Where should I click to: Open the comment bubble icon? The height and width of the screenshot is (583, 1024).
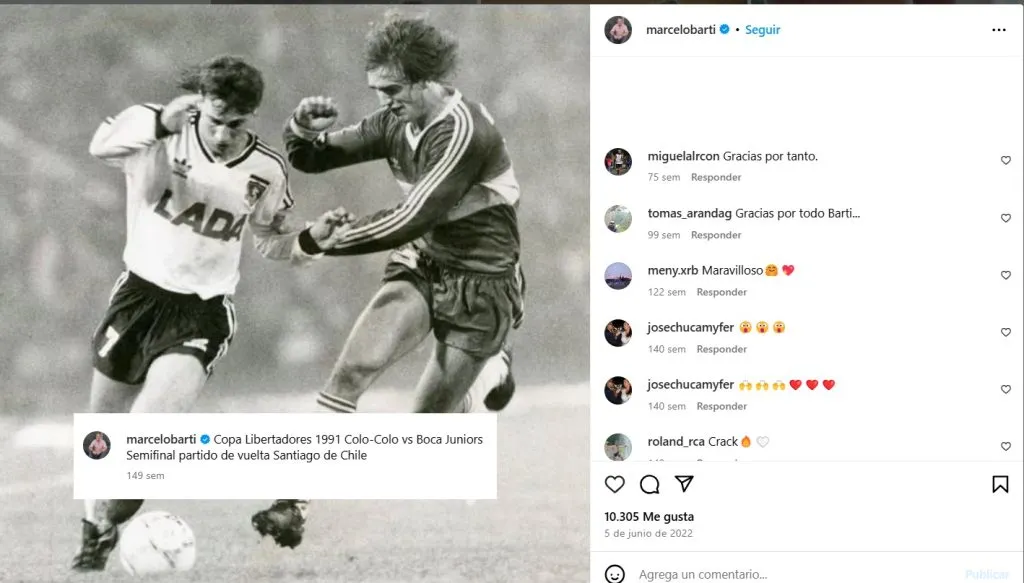coord(649,485)
